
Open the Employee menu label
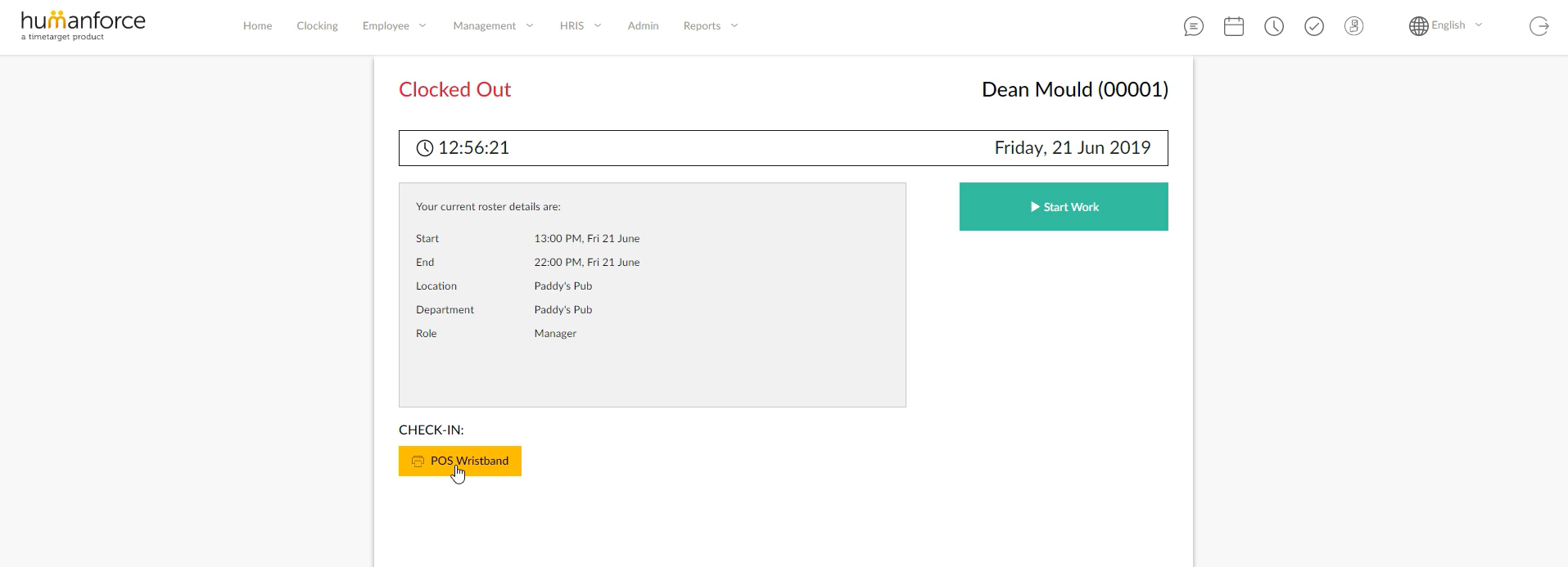(x=386, y=25)
